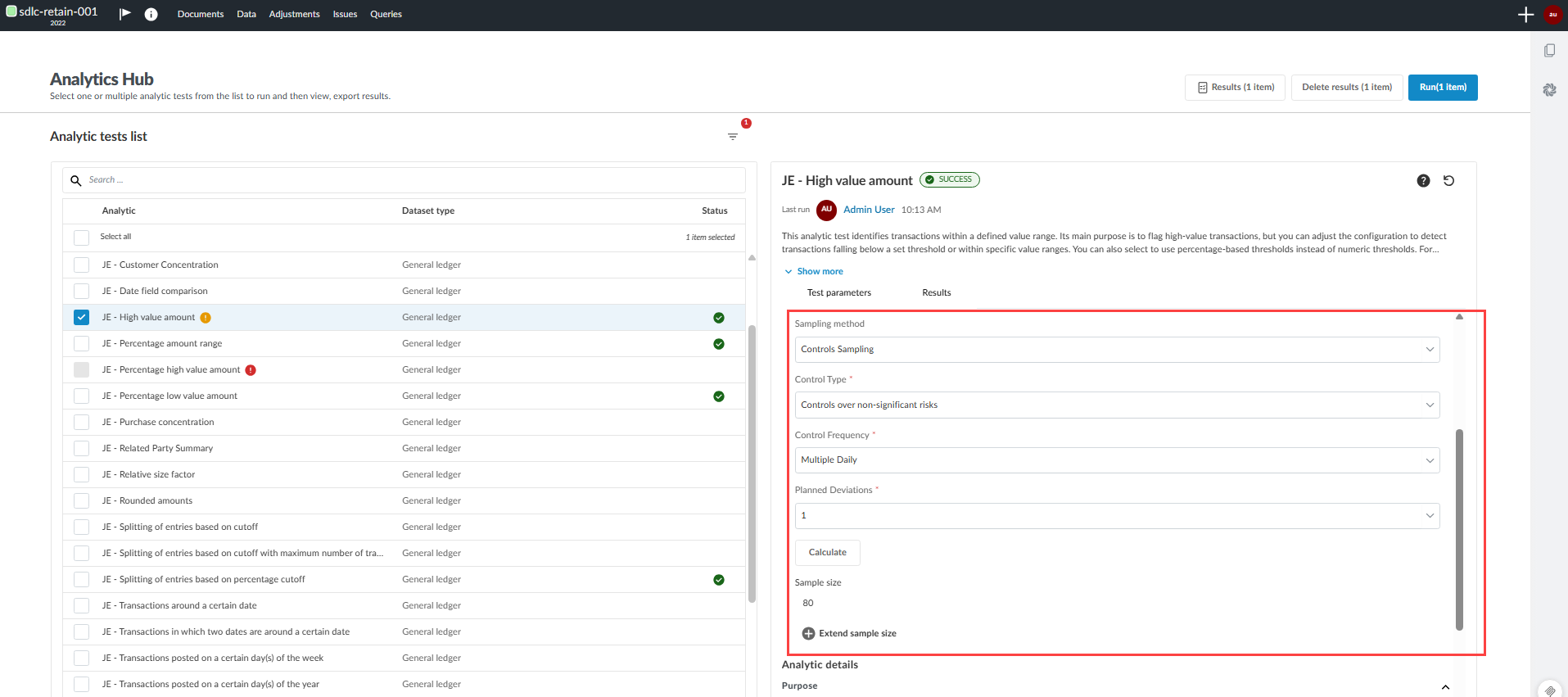Open the AI assistant sidebar icon
The width and height of the screenshot is (1568, 697).
(1549, 90)
